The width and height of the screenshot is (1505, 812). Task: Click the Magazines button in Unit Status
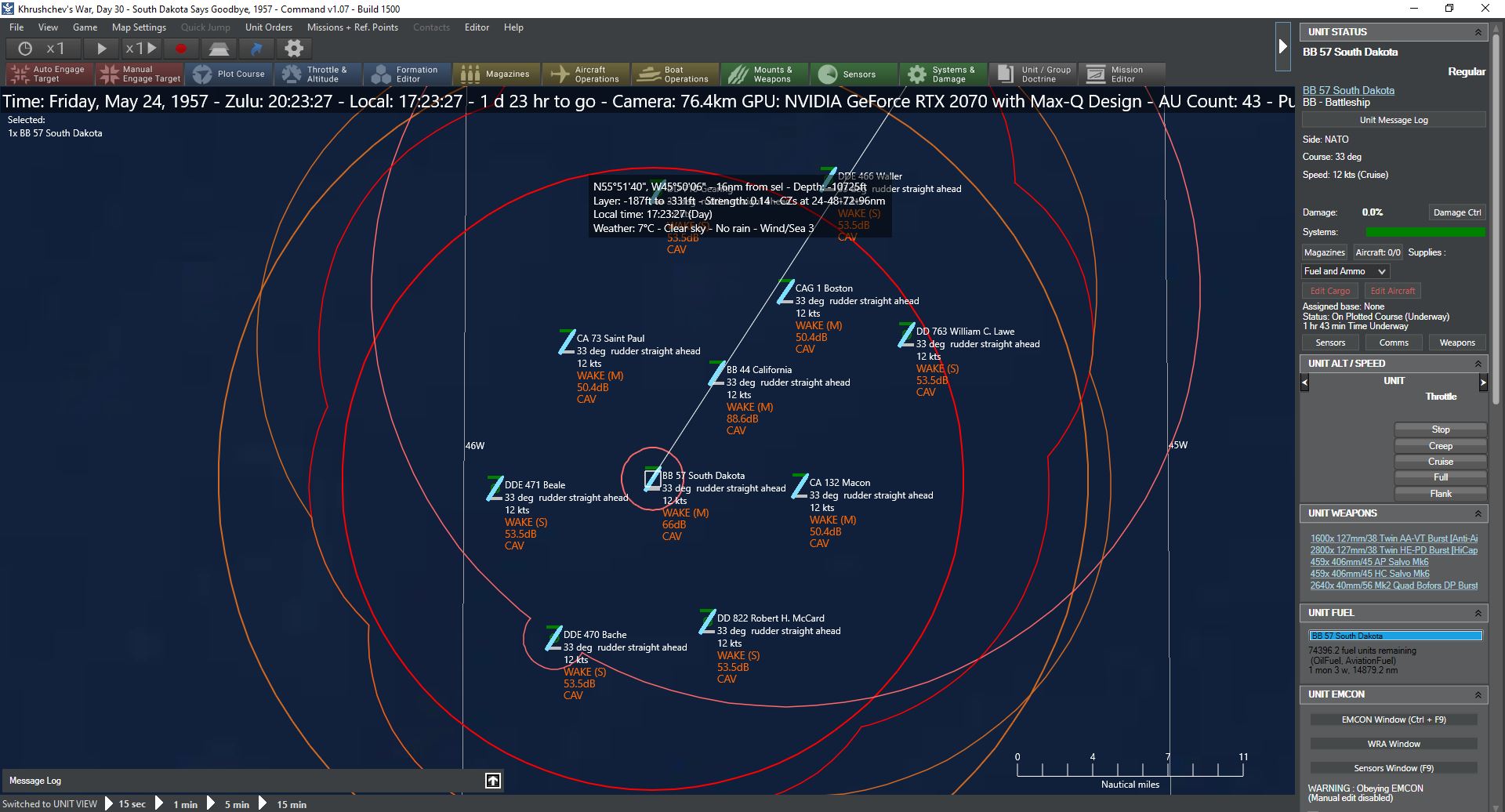click(x=1324, y=252)
